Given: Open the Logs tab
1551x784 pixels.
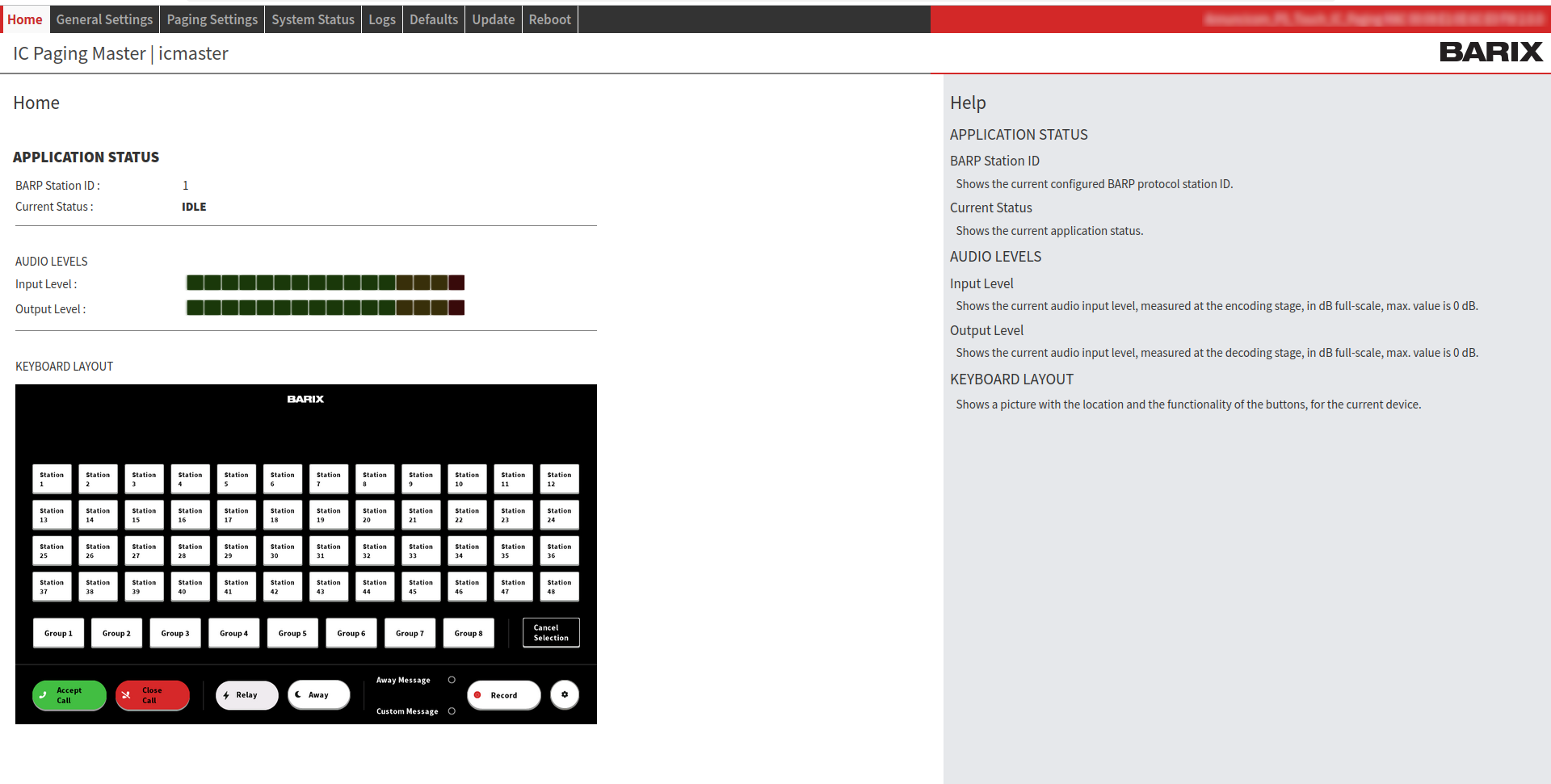Looking at the screenshot, I should tap(382, 19).
